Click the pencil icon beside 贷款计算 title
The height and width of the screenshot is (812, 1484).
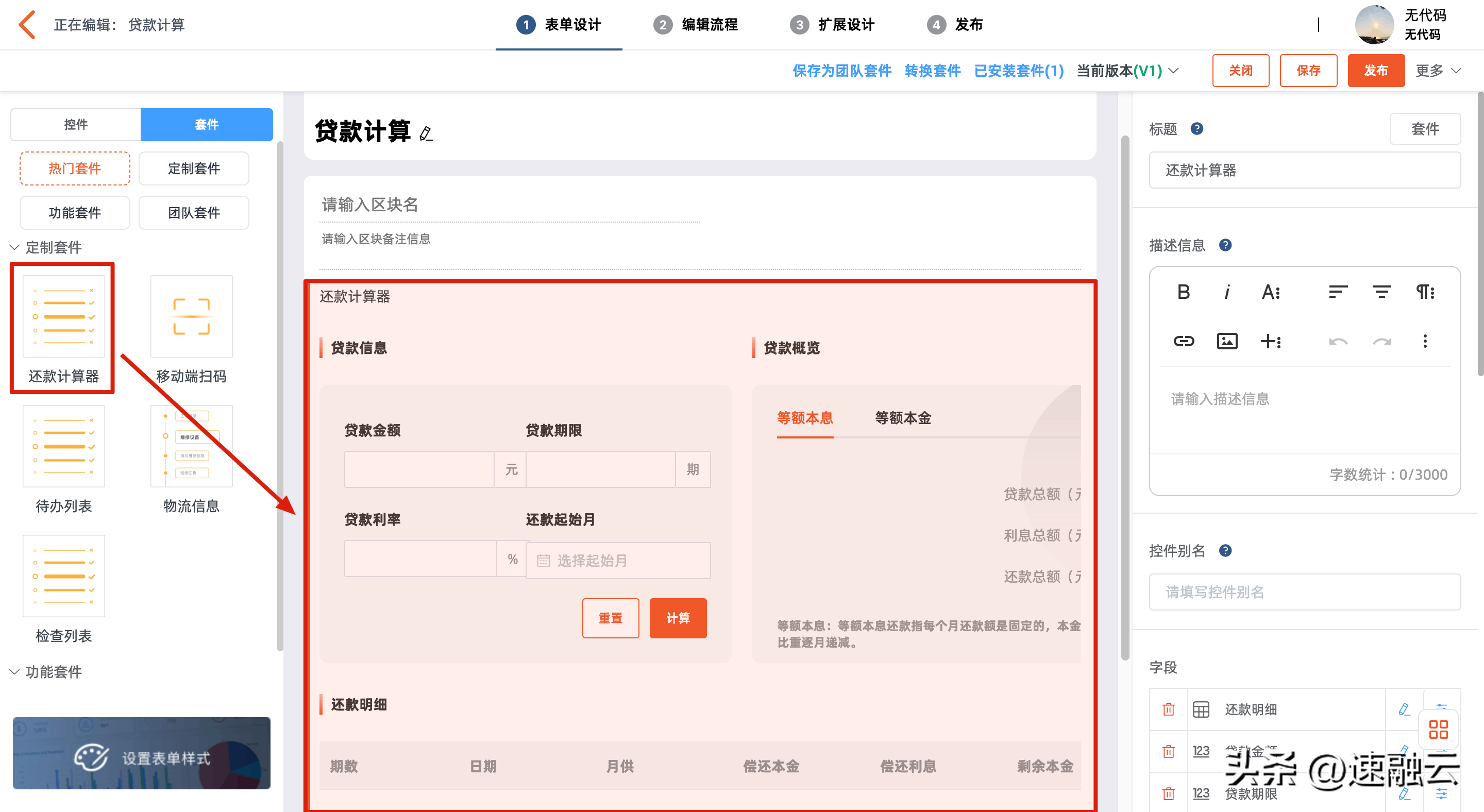point(426,133)
